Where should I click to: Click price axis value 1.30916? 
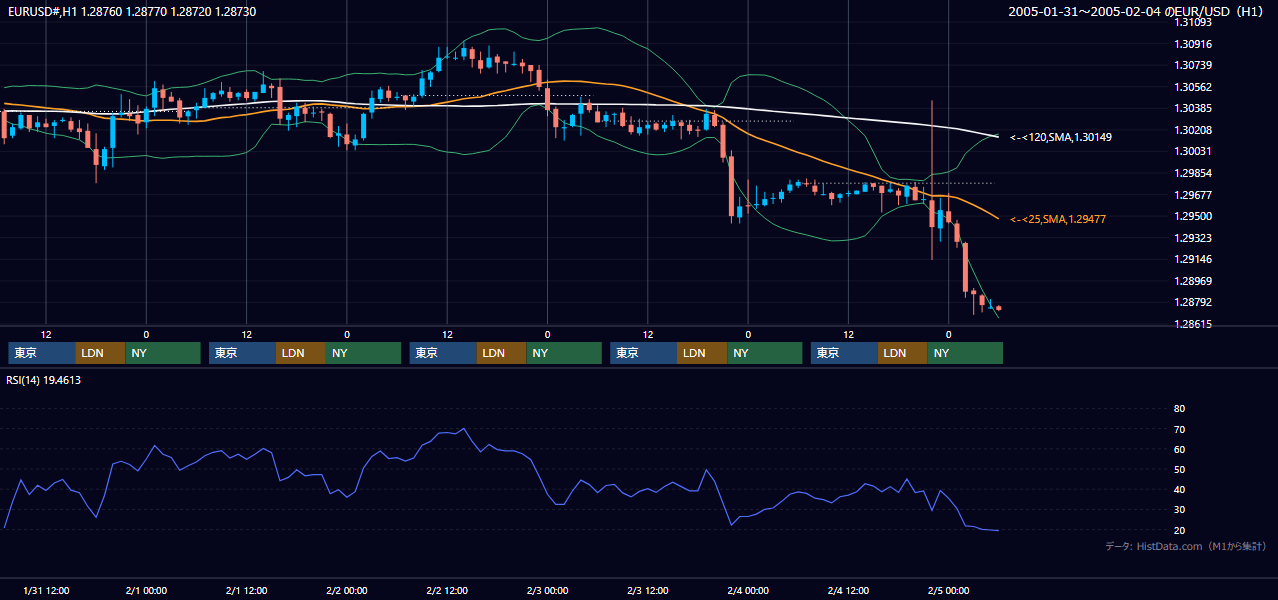tap(1193, 44)
